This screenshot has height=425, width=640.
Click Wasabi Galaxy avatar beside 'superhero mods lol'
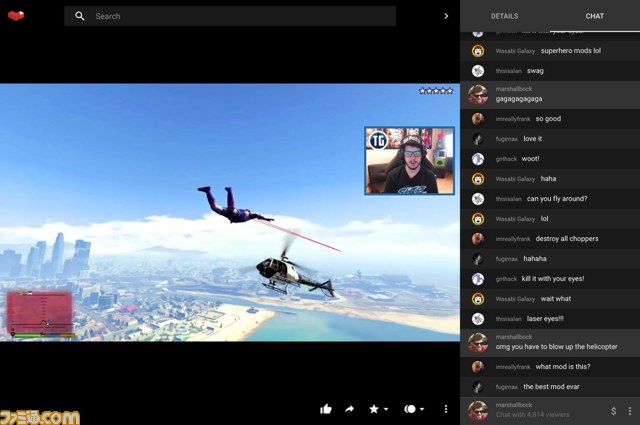click(x=478, y=51)
